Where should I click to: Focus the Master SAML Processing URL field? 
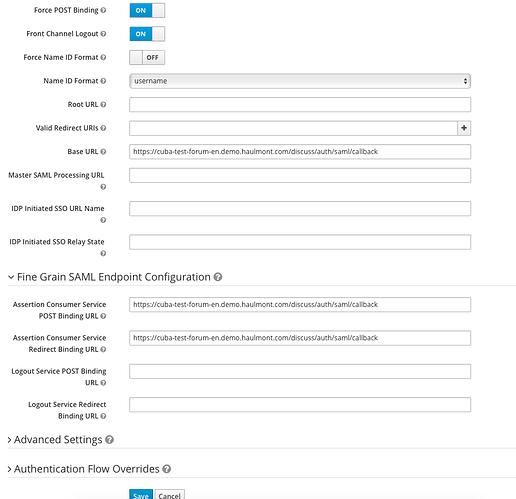[x=300, y=175]
